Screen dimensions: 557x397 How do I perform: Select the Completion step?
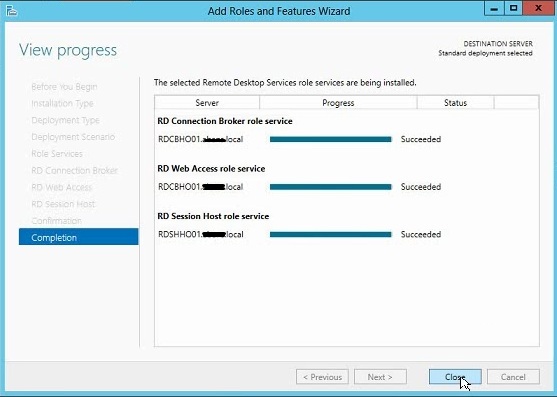pos(79,237)
